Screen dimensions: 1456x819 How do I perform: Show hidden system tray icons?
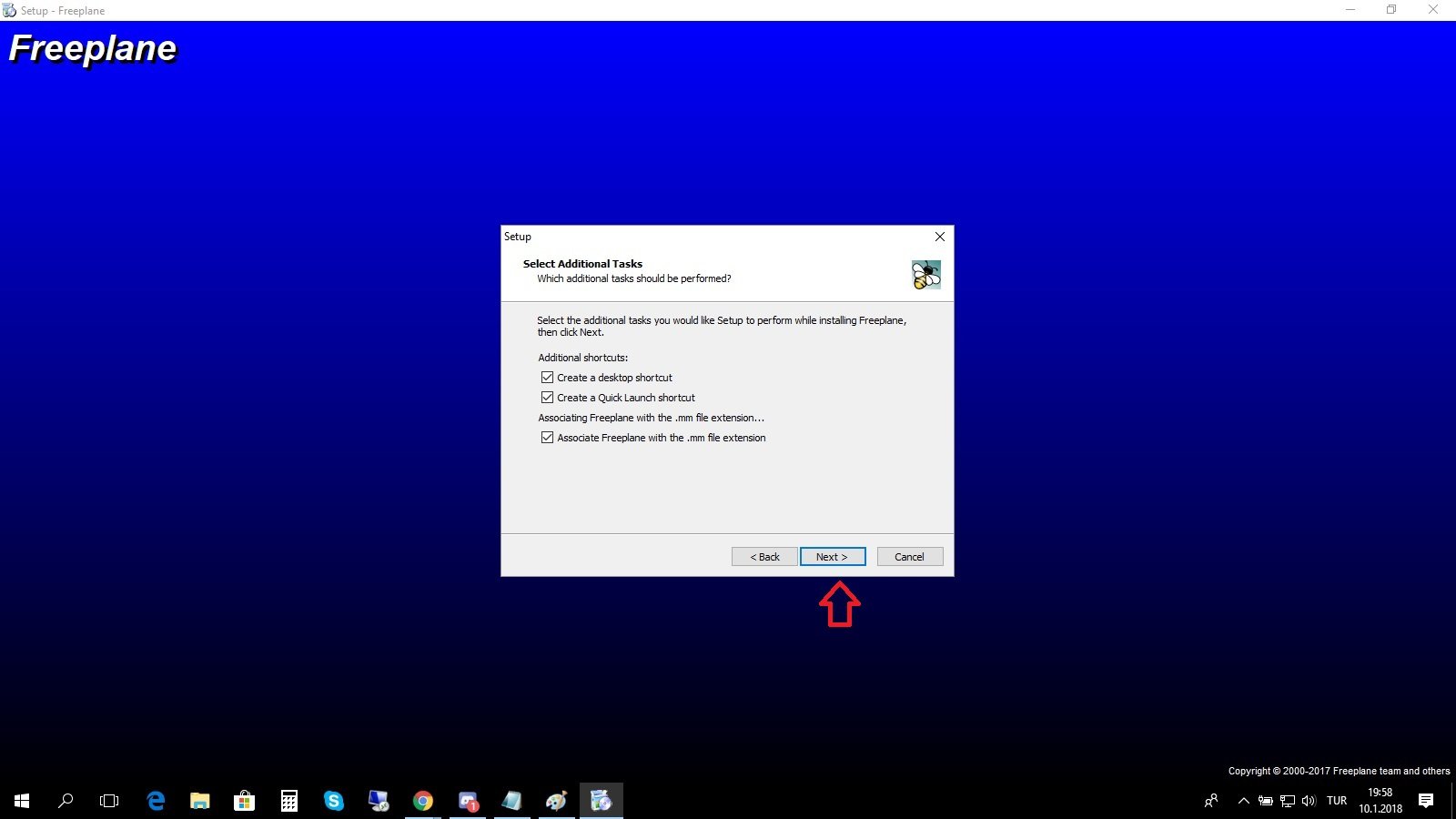[x=1243, y=801]
